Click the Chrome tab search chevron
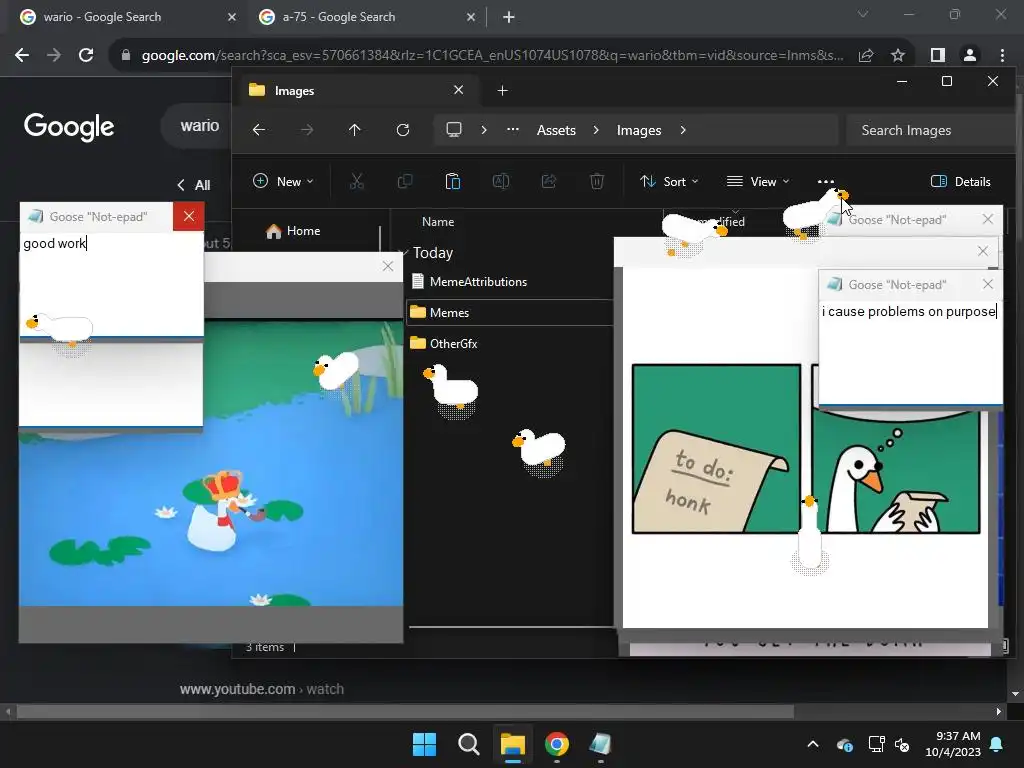Image resolution: width=1024 pixels, height=768 pixels. [863, 14]
